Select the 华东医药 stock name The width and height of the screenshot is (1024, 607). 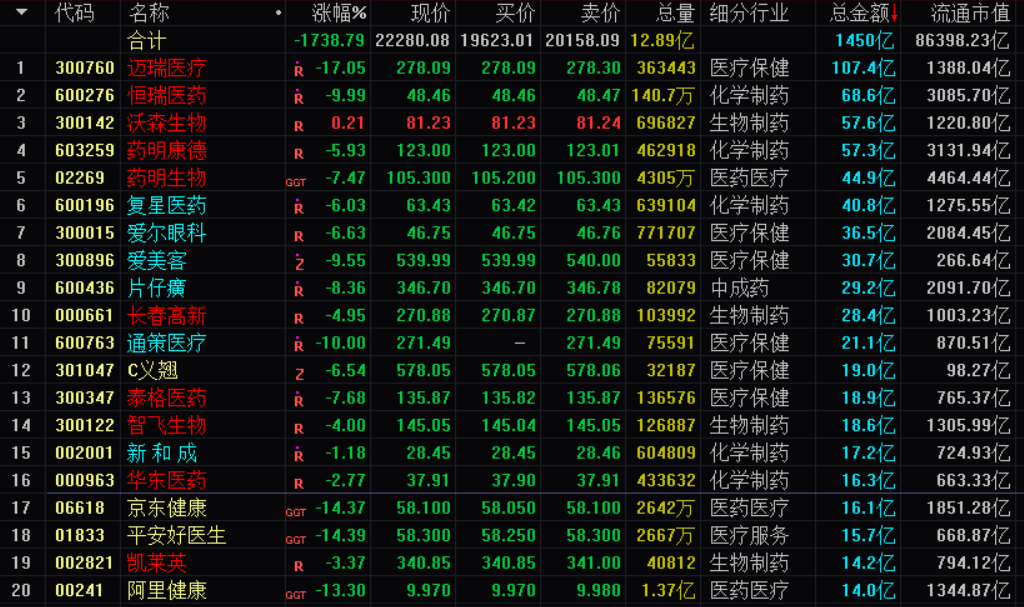tap(167, 480)
